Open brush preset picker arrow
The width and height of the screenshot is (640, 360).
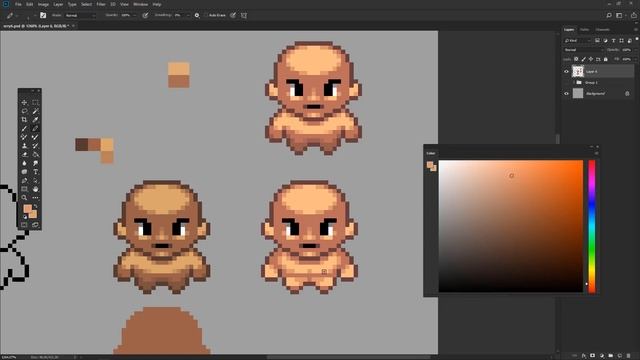coord(35,16)
